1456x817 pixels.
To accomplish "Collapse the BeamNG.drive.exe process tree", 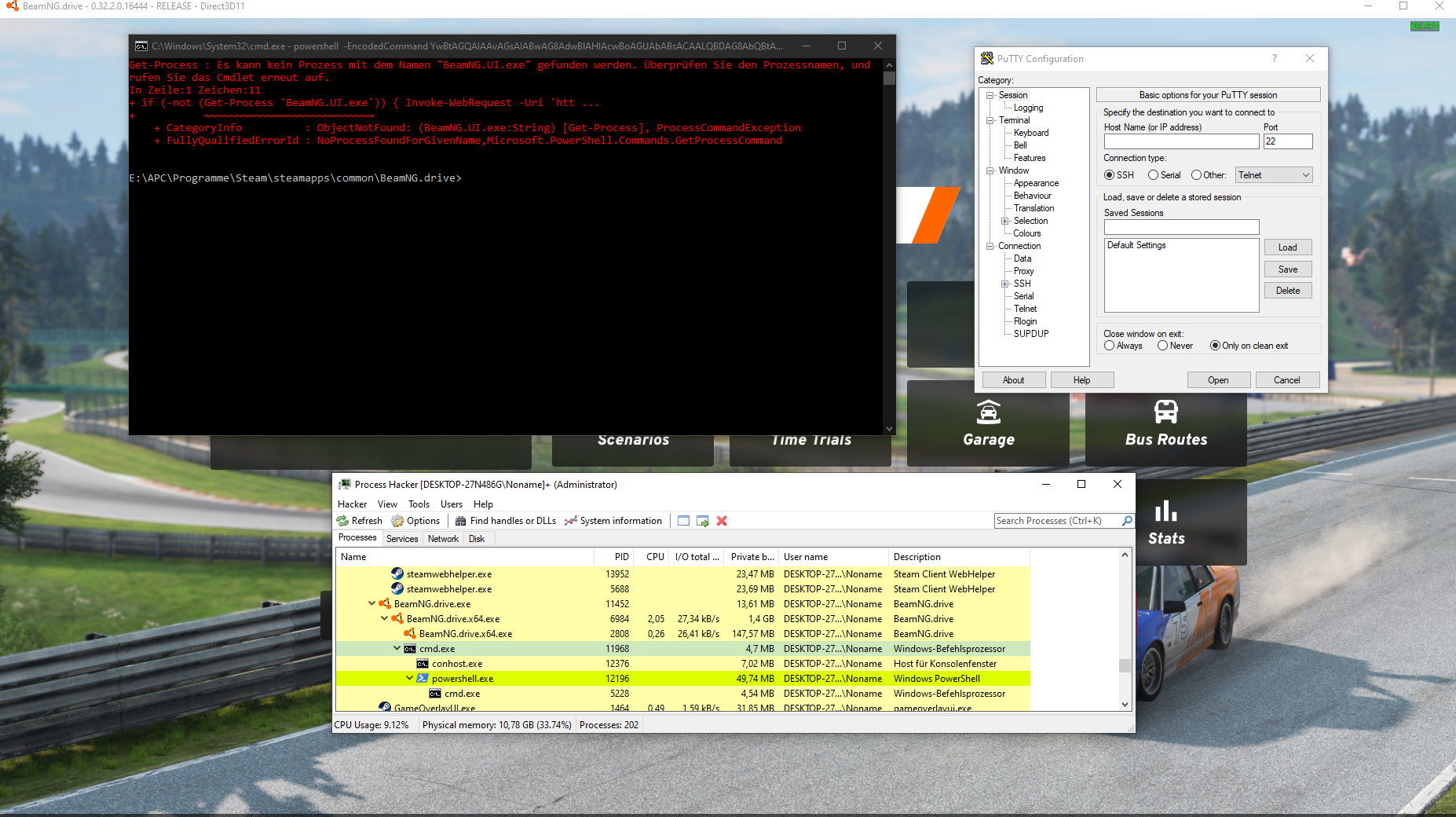I will [x=371, y=604].
